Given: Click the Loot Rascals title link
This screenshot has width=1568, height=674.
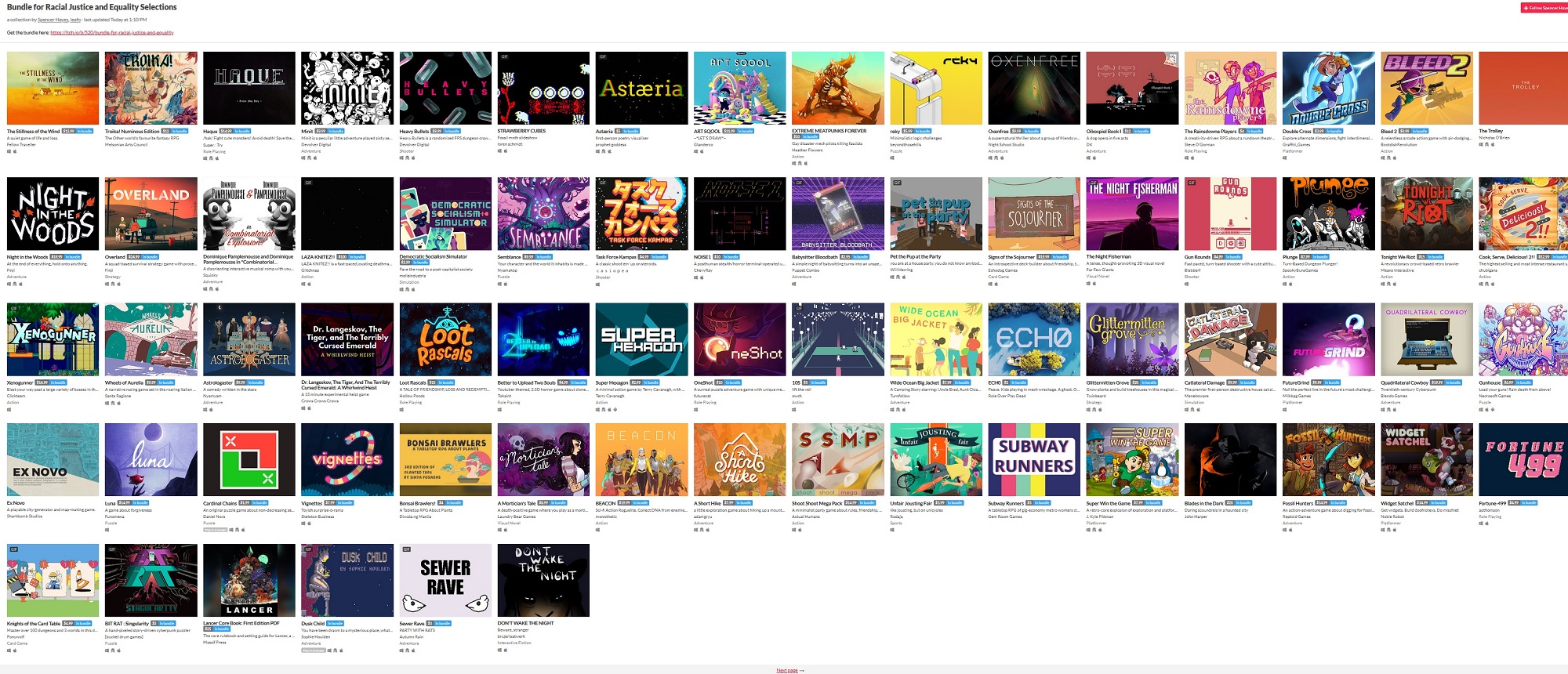Looking at the screenshot, I should coord(413,383).
